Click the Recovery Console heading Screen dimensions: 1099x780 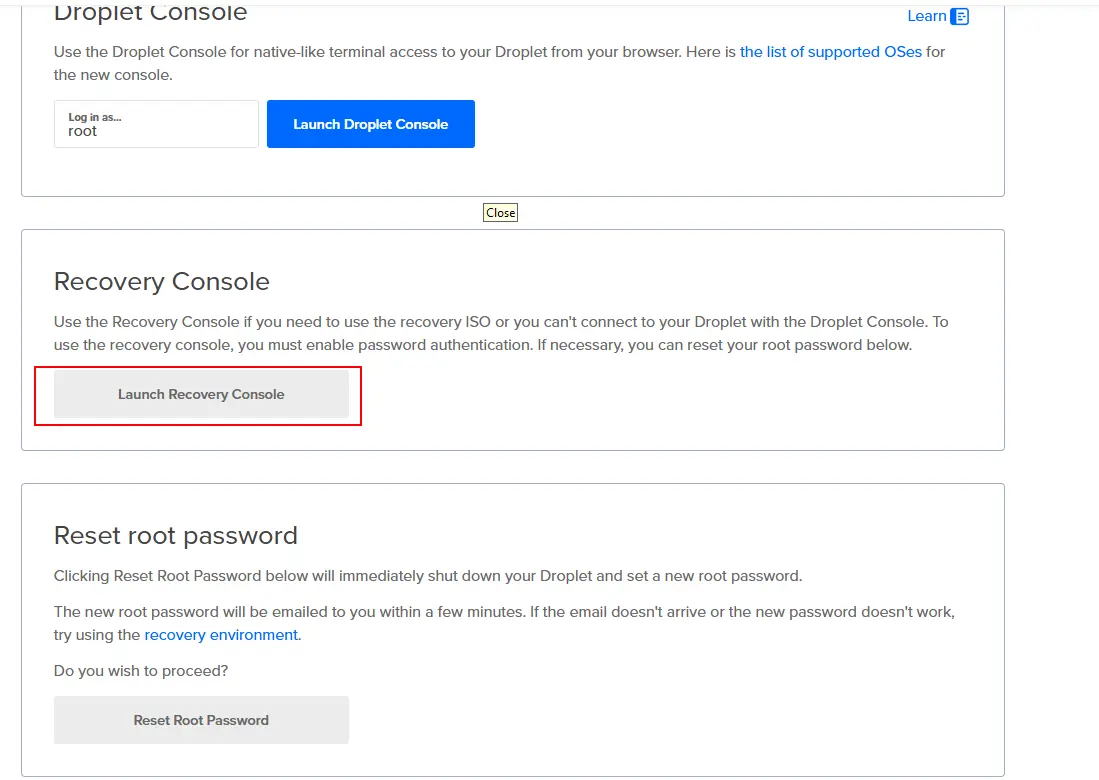161,281
